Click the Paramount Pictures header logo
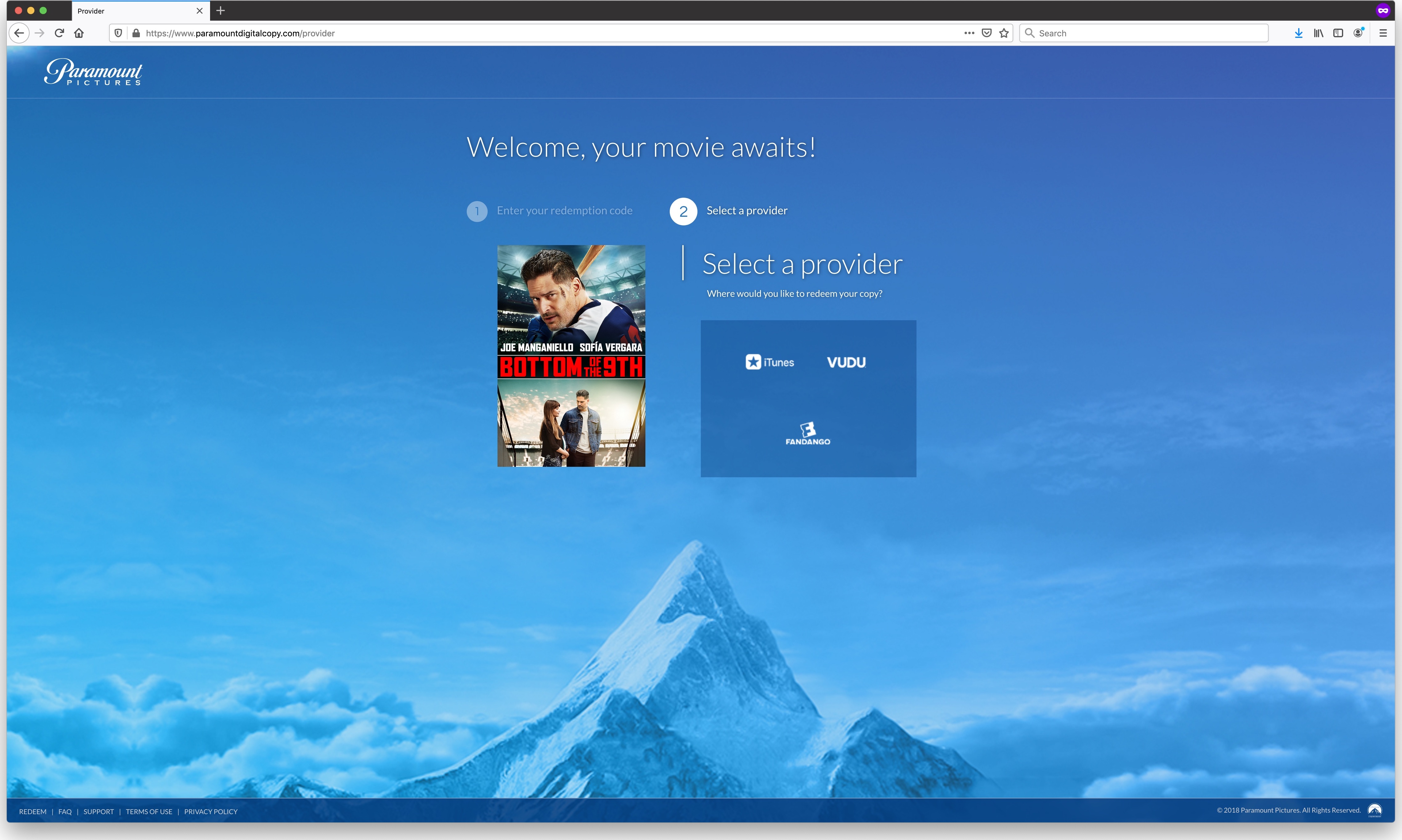 93,72
